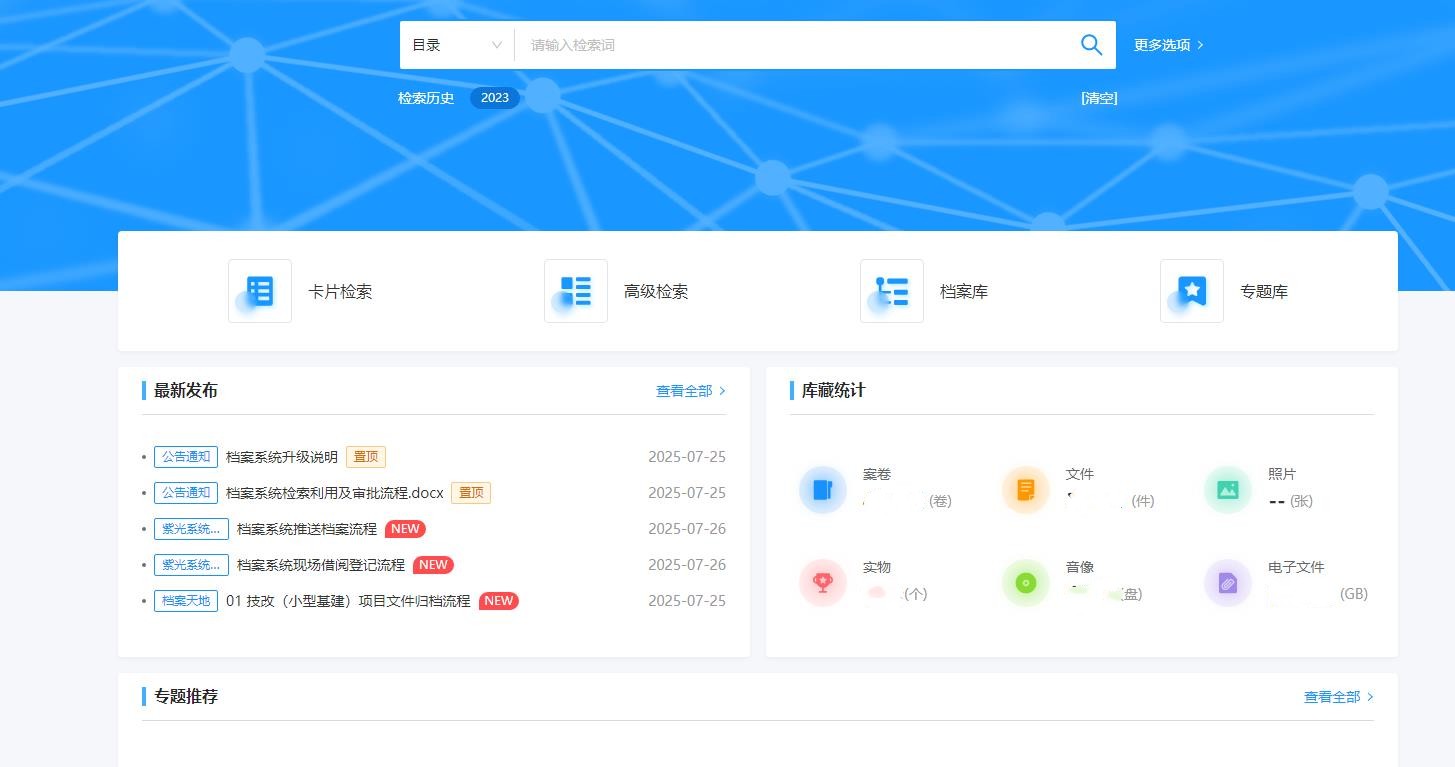Open 更多选项 search options
The height and width of the screenshot is (767, 1455).
click(x=1162, y=44)
